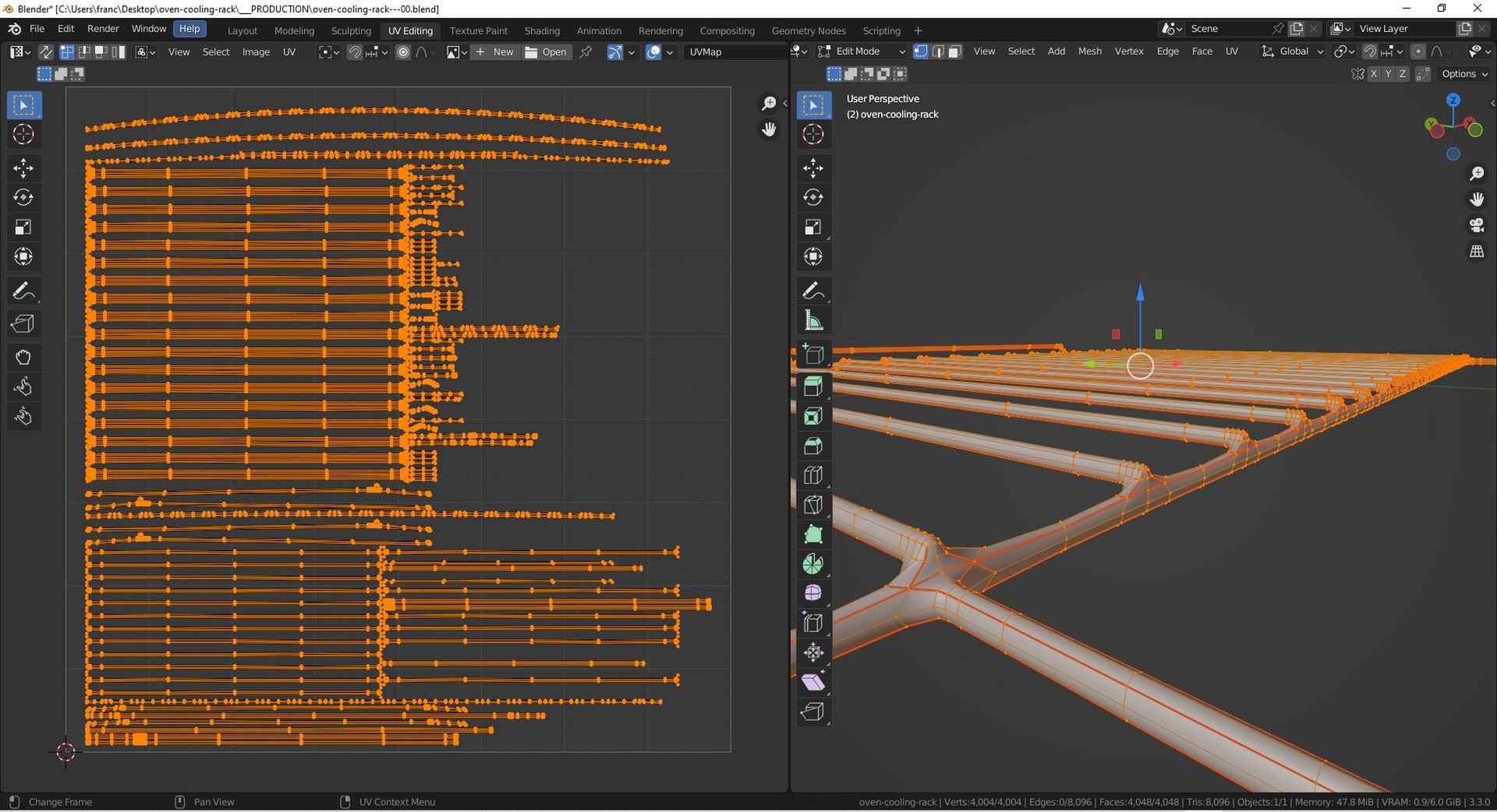Click the Spin tool icon
This screenshot has width=1497, height=812.
coord(812,563)
